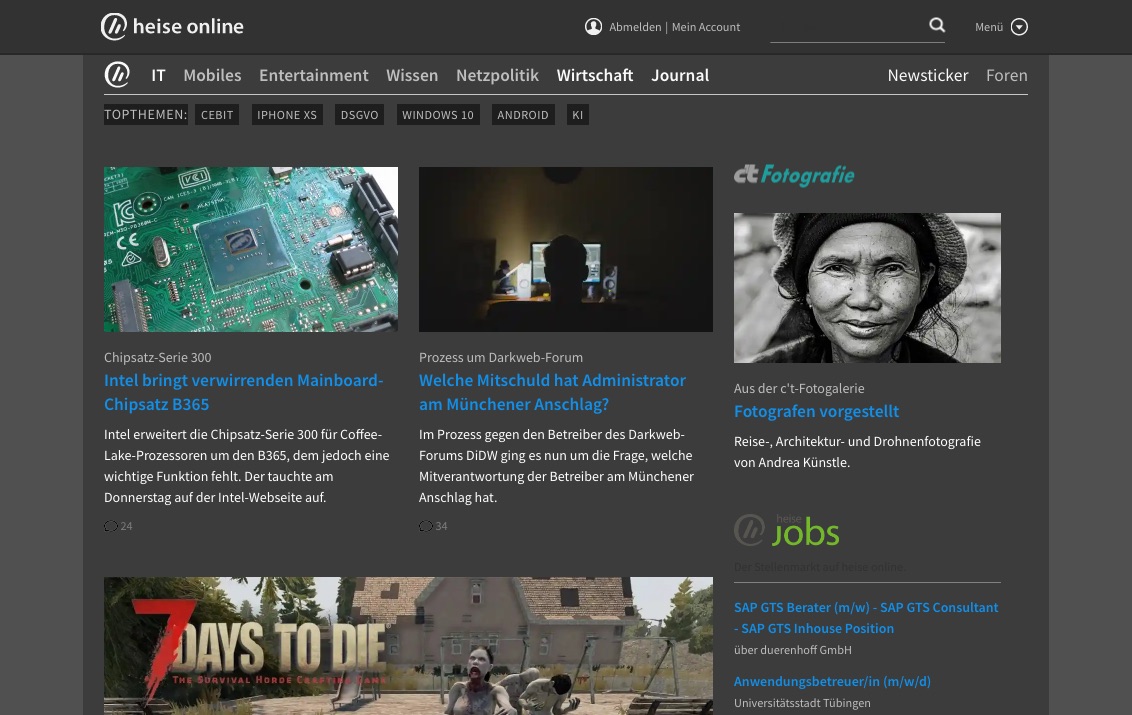The width and height of the screenshot is (1132, 715).
Task: Select the DSGVO topic tag
Action: click(x=359, y=114)
